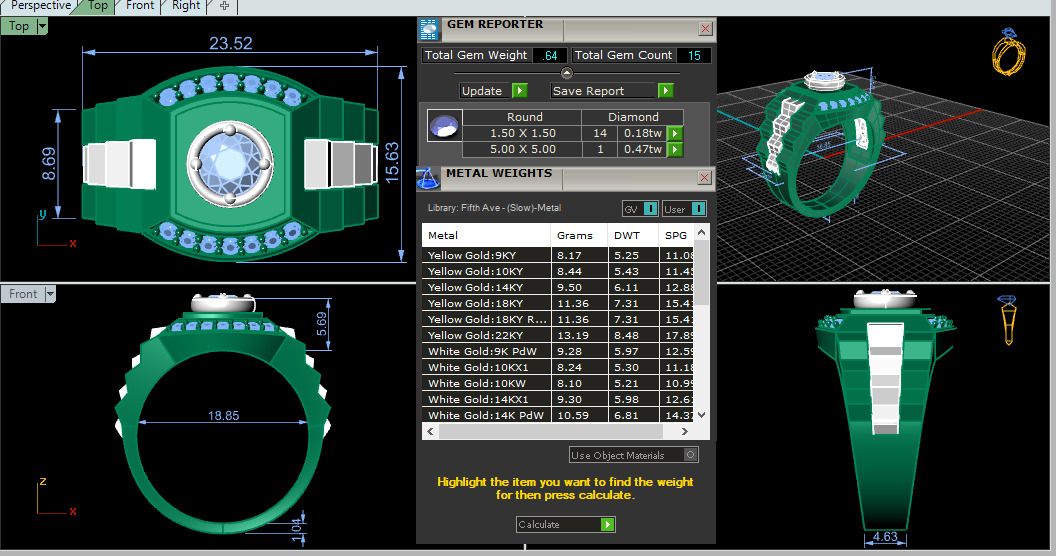
Task: Select the White Gold:10KW row
Action: point(558,384)
